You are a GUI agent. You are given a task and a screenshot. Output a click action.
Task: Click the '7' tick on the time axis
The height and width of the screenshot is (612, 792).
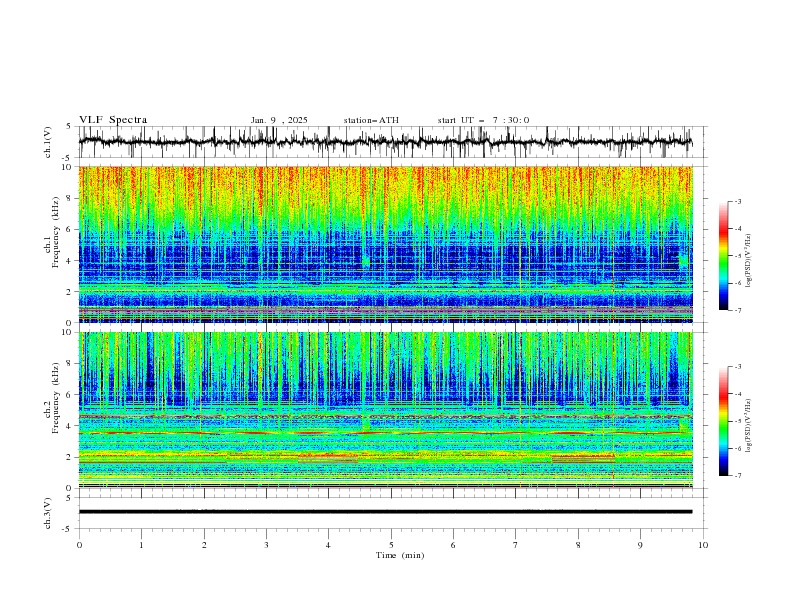(515, 545)
